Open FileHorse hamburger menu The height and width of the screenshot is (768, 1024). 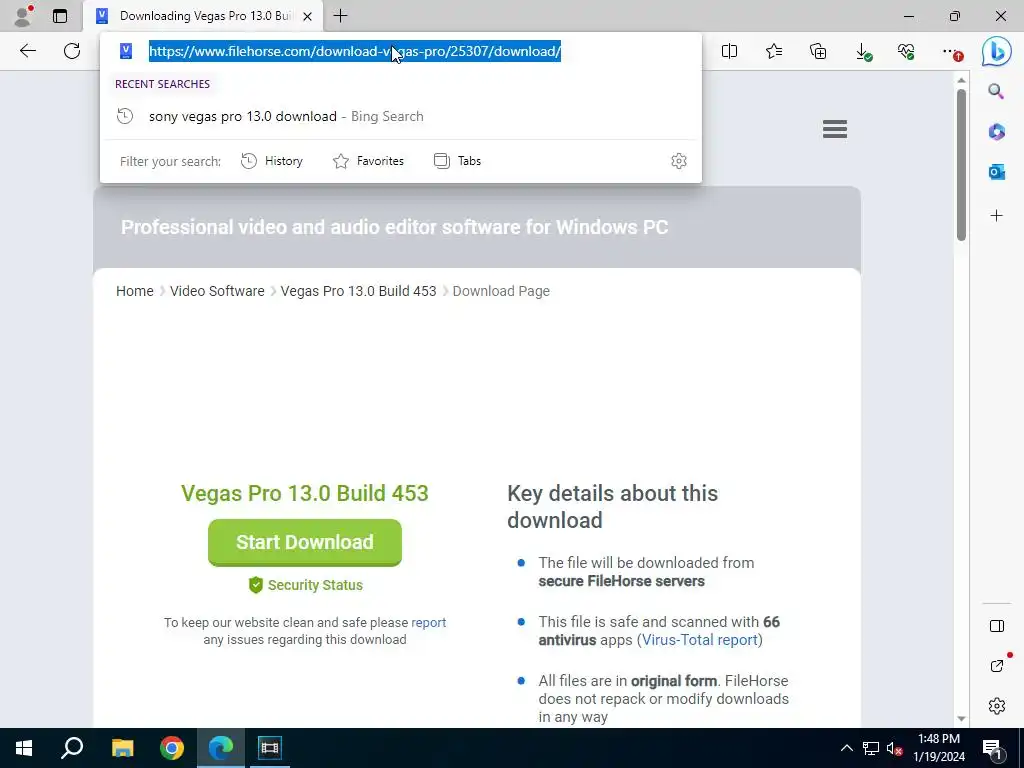point(835,129)
